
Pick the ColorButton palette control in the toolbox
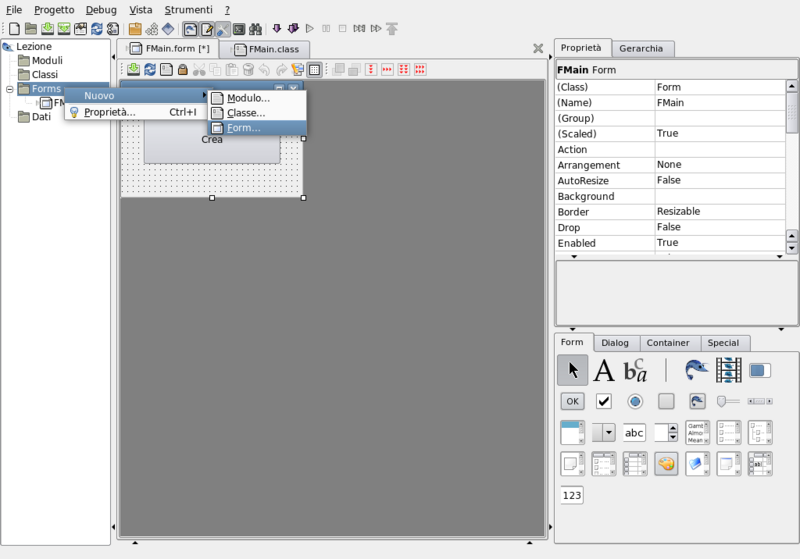click(666, 464)
